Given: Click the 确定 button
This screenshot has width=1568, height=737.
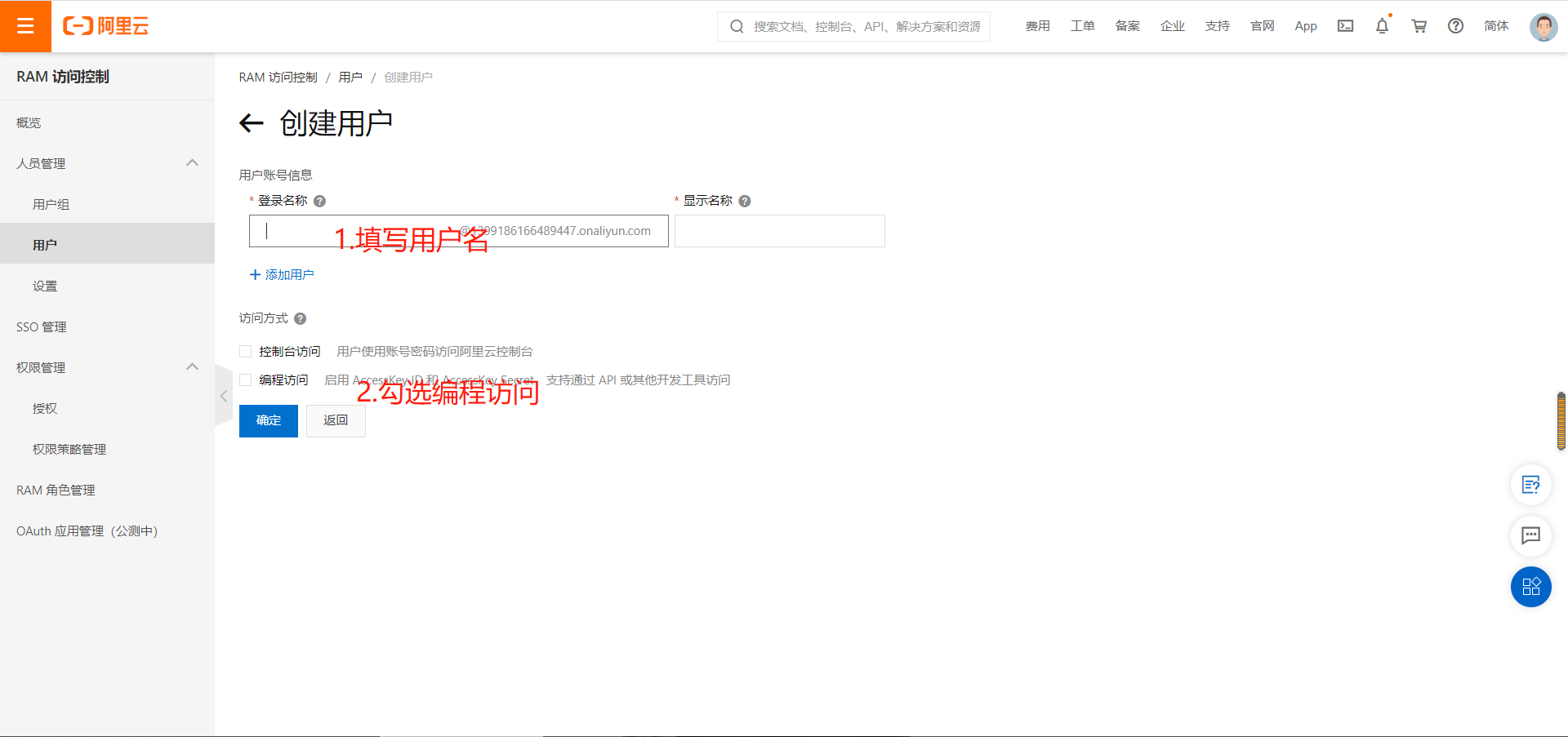Looking at the screenshot, I should (269, 420).
